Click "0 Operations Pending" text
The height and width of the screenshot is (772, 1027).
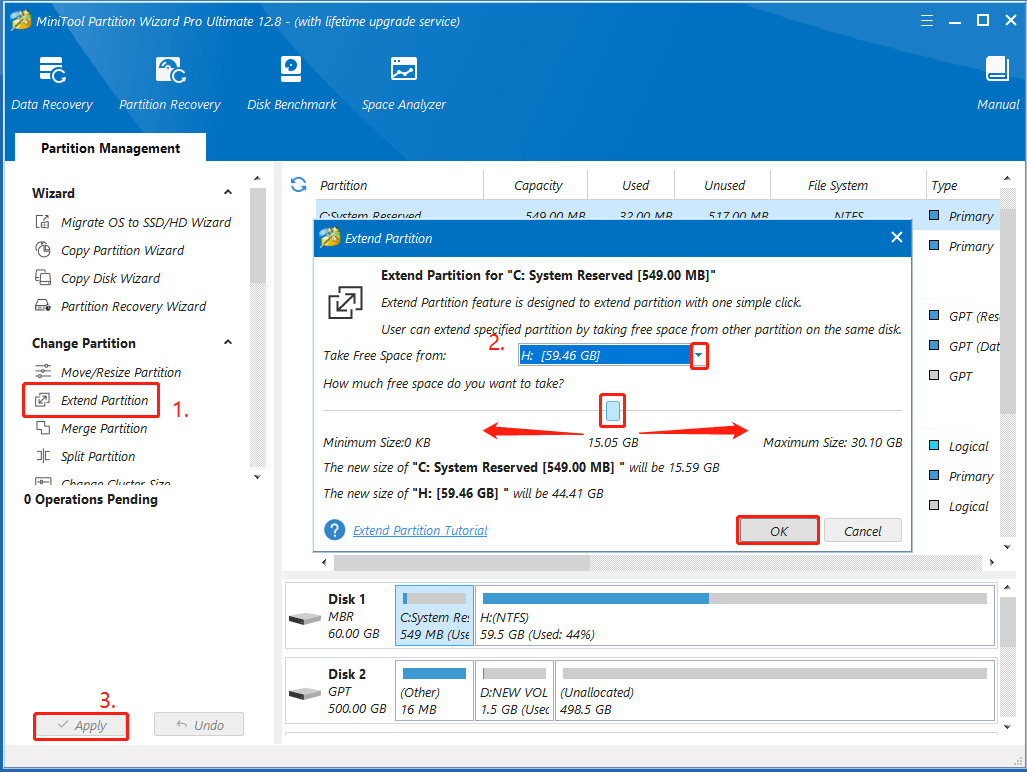(x=90, y=499)
